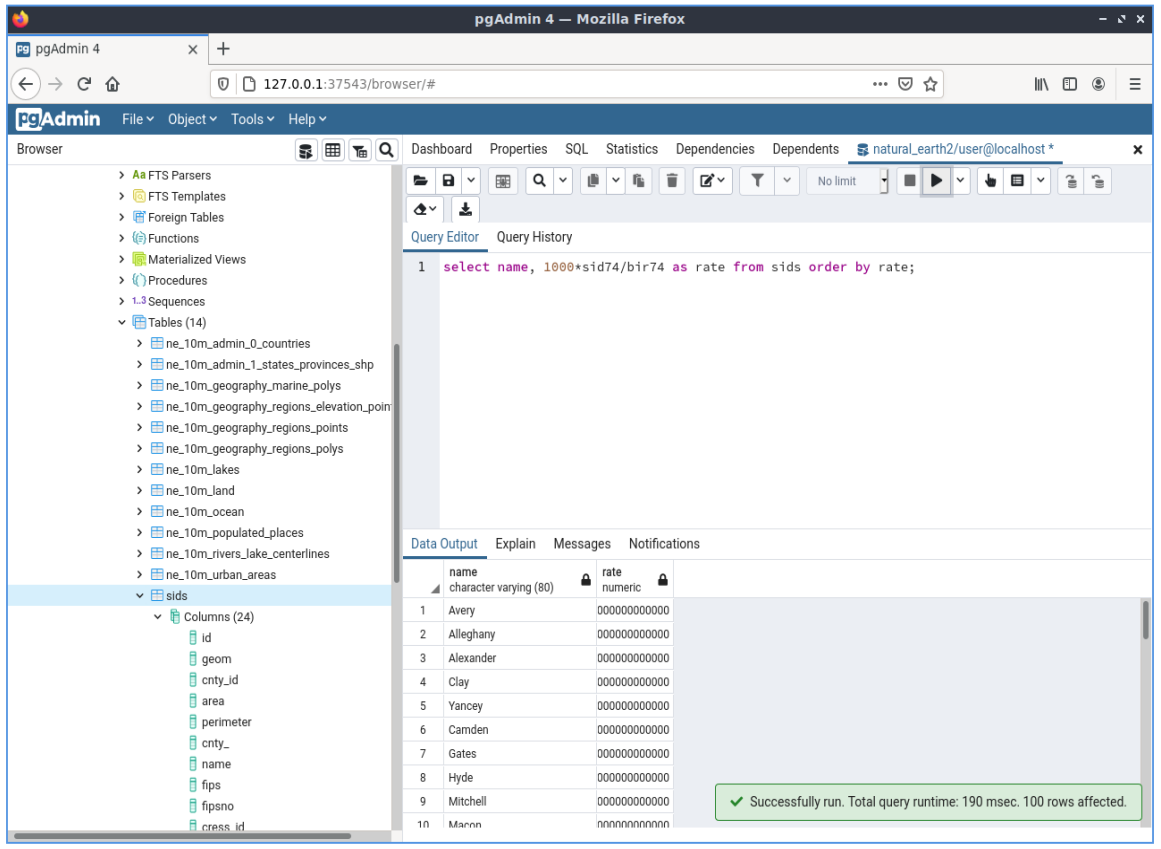1161x849 pixels.
Task: Click the Filter funnel icon
Action: coord(757,181)
